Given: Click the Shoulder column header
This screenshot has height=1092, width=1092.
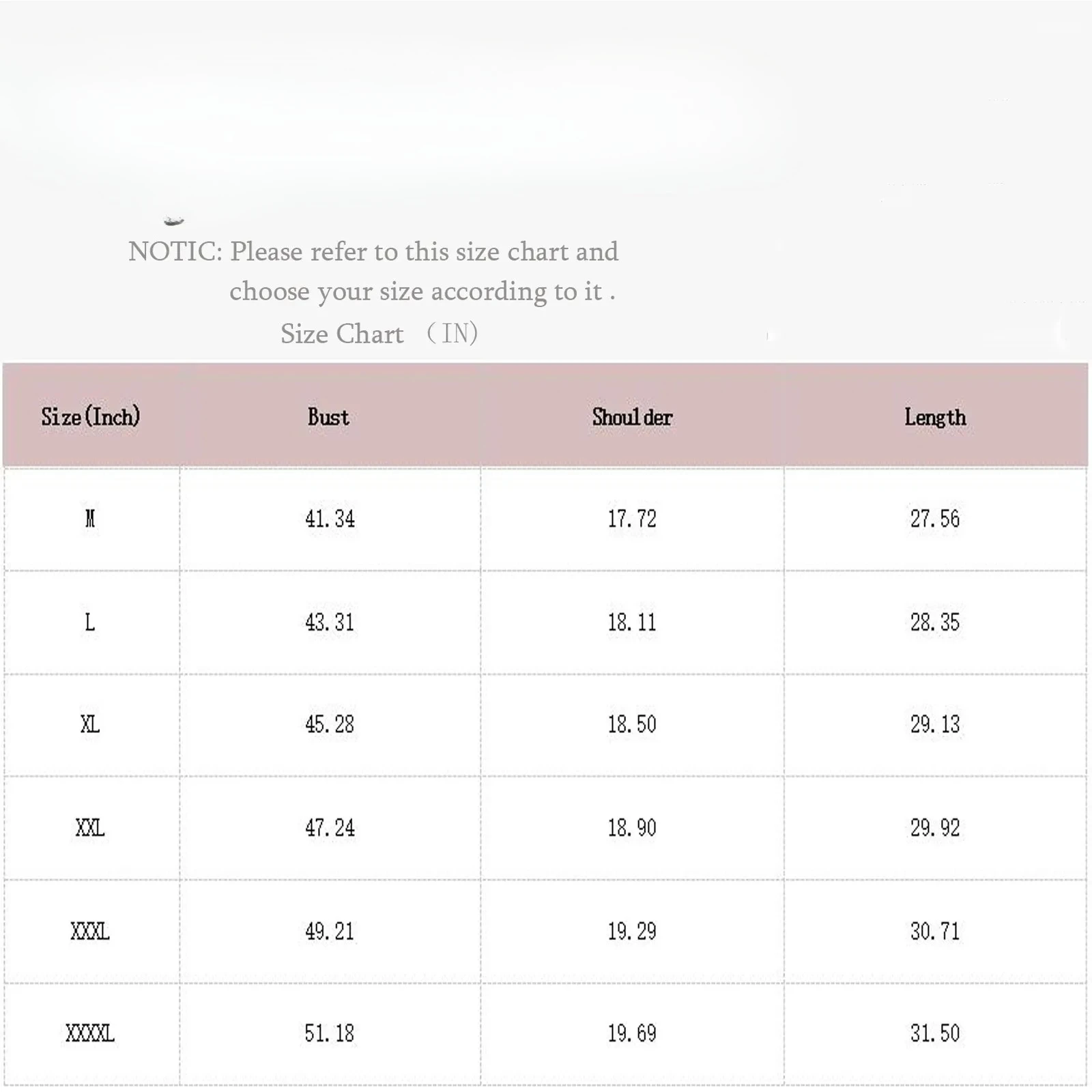Looking at the screenshot, I should click(x=632, y=417).
